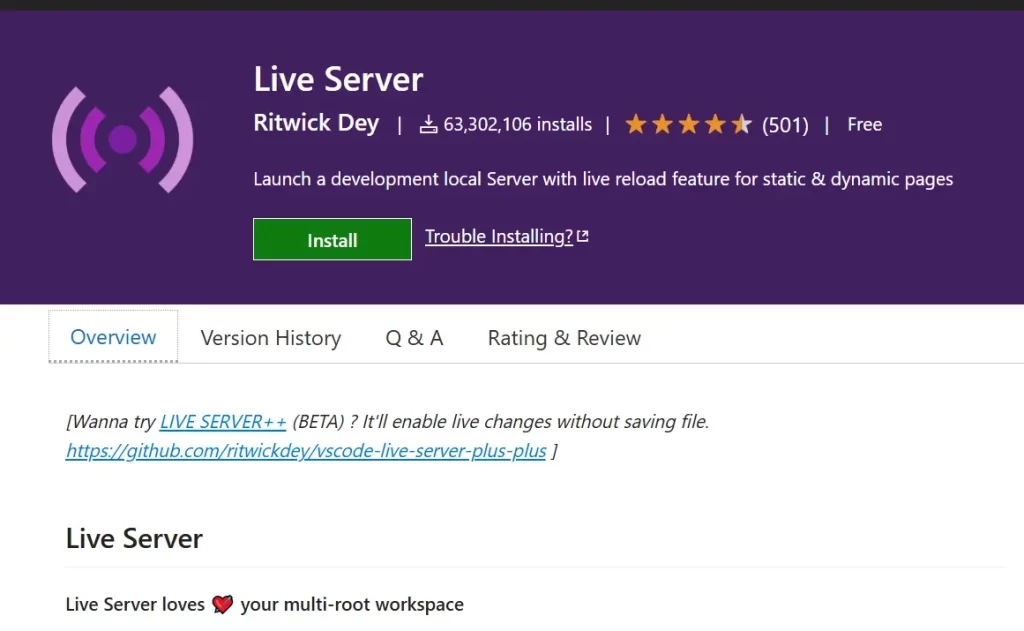
Task: Click the external link icon beside Trouble Installing
Action: 583,236
